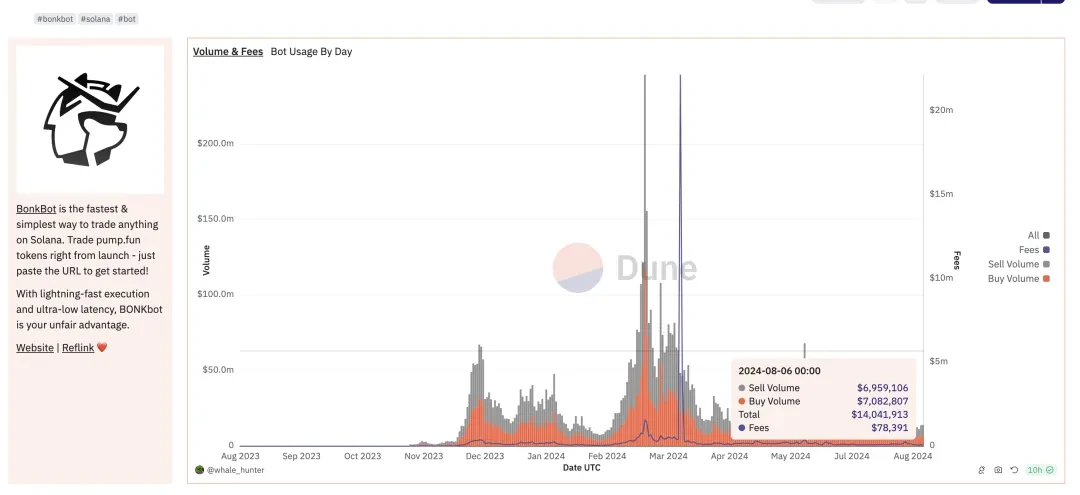Open the Reflink link
Viewport: 1080px width, 495px height.
78,348
